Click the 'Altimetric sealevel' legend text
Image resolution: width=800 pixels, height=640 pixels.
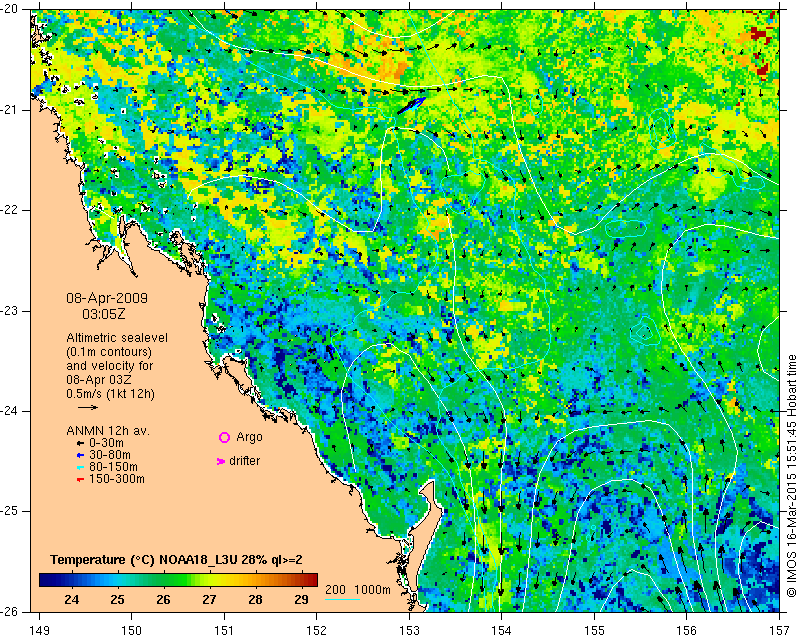(117, 338)
